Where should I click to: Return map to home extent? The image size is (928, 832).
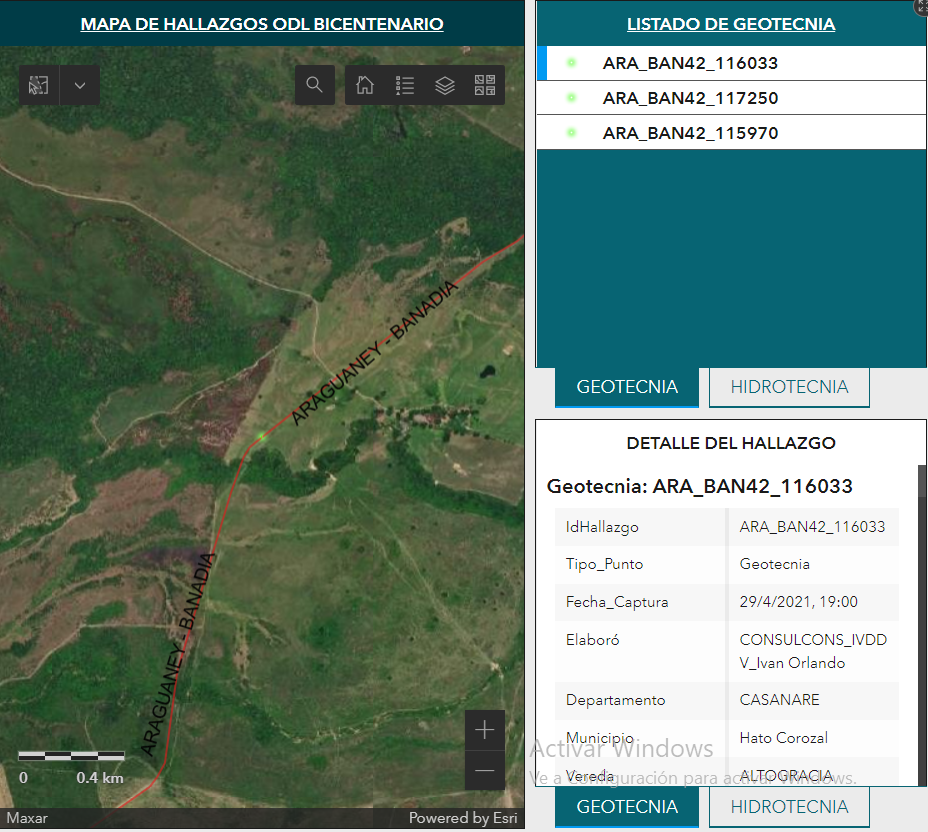365,86
